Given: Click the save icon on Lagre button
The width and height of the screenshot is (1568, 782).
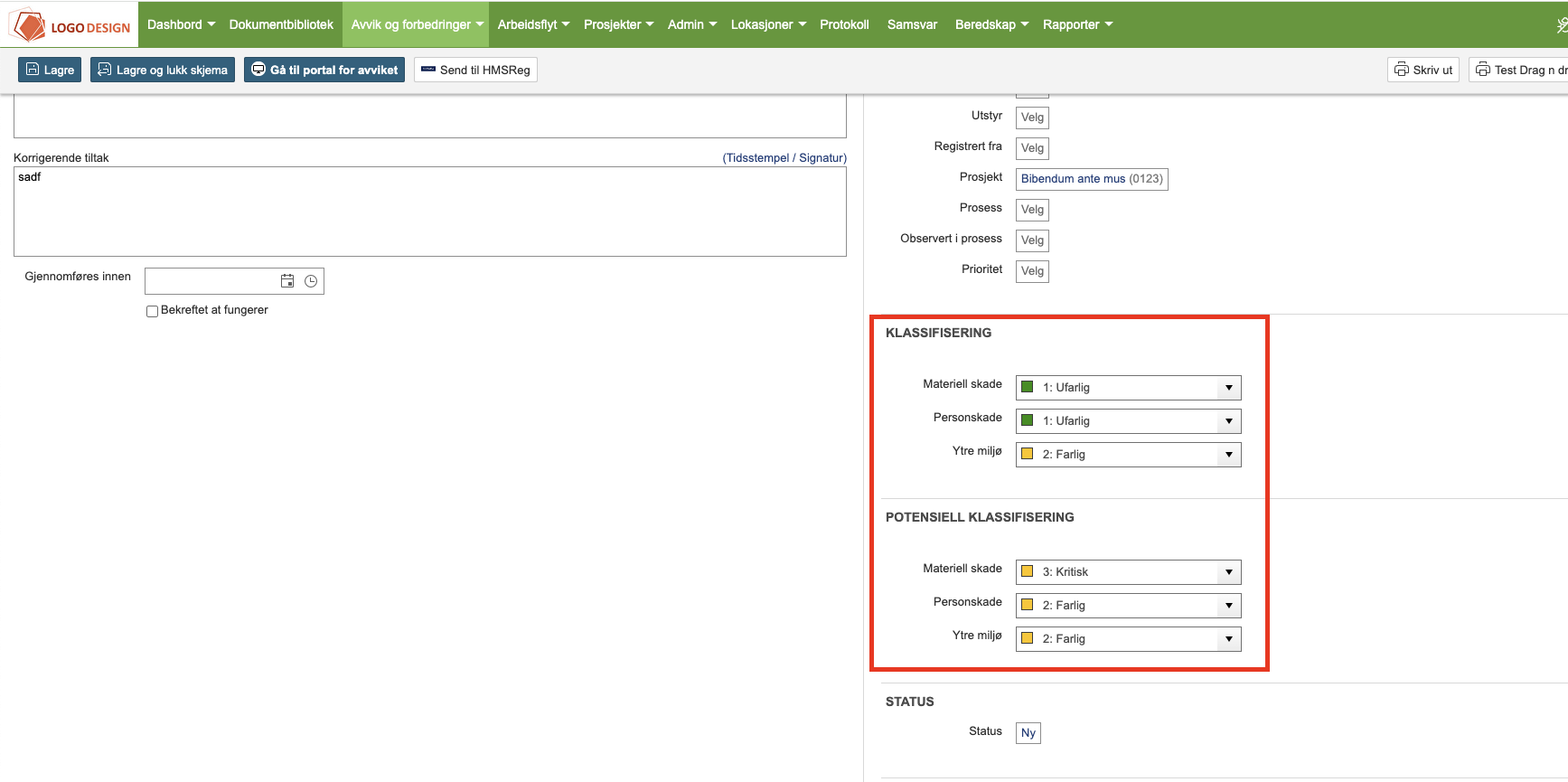Looking at the screenshot, I should (33, 70).
